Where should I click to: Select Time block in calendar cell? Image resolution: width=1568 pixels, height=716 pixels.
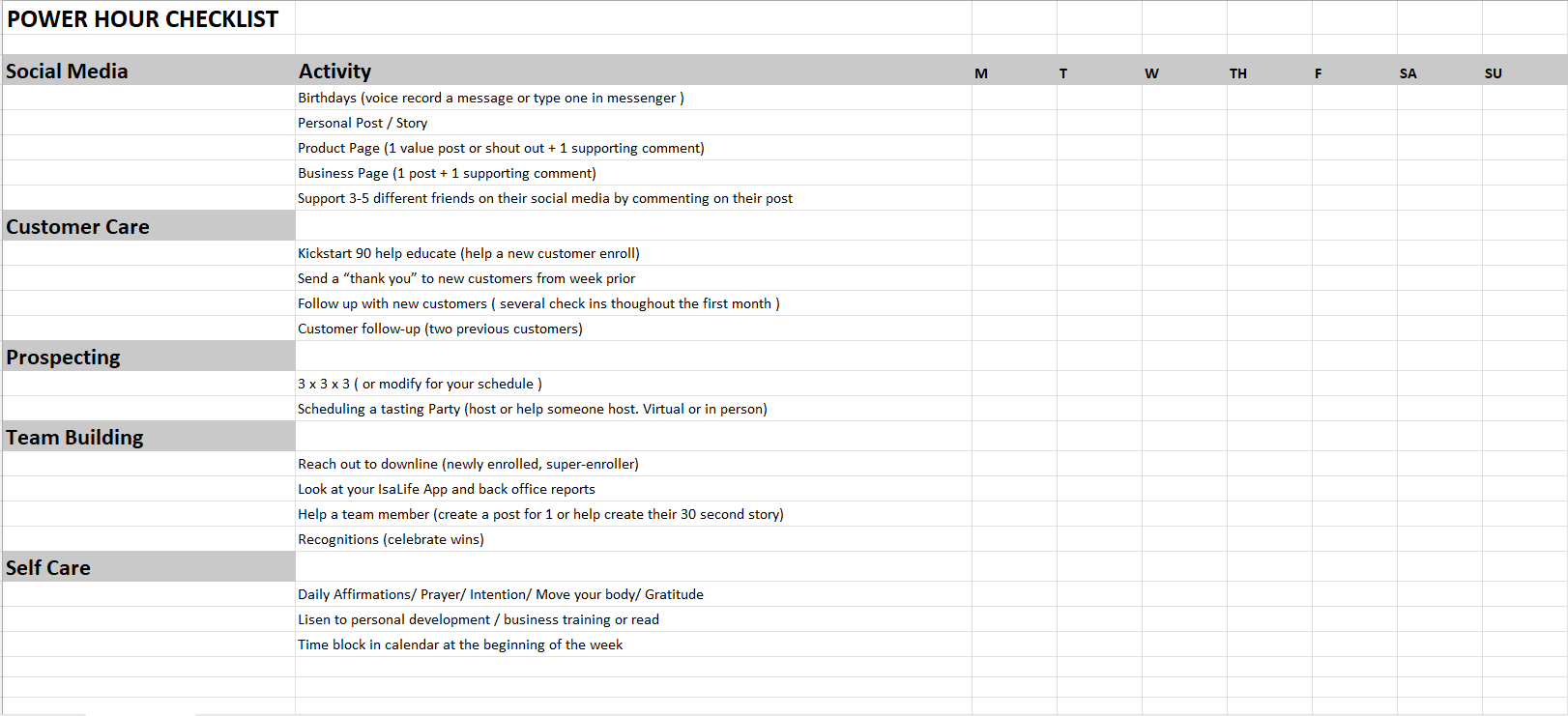point(633,644)
